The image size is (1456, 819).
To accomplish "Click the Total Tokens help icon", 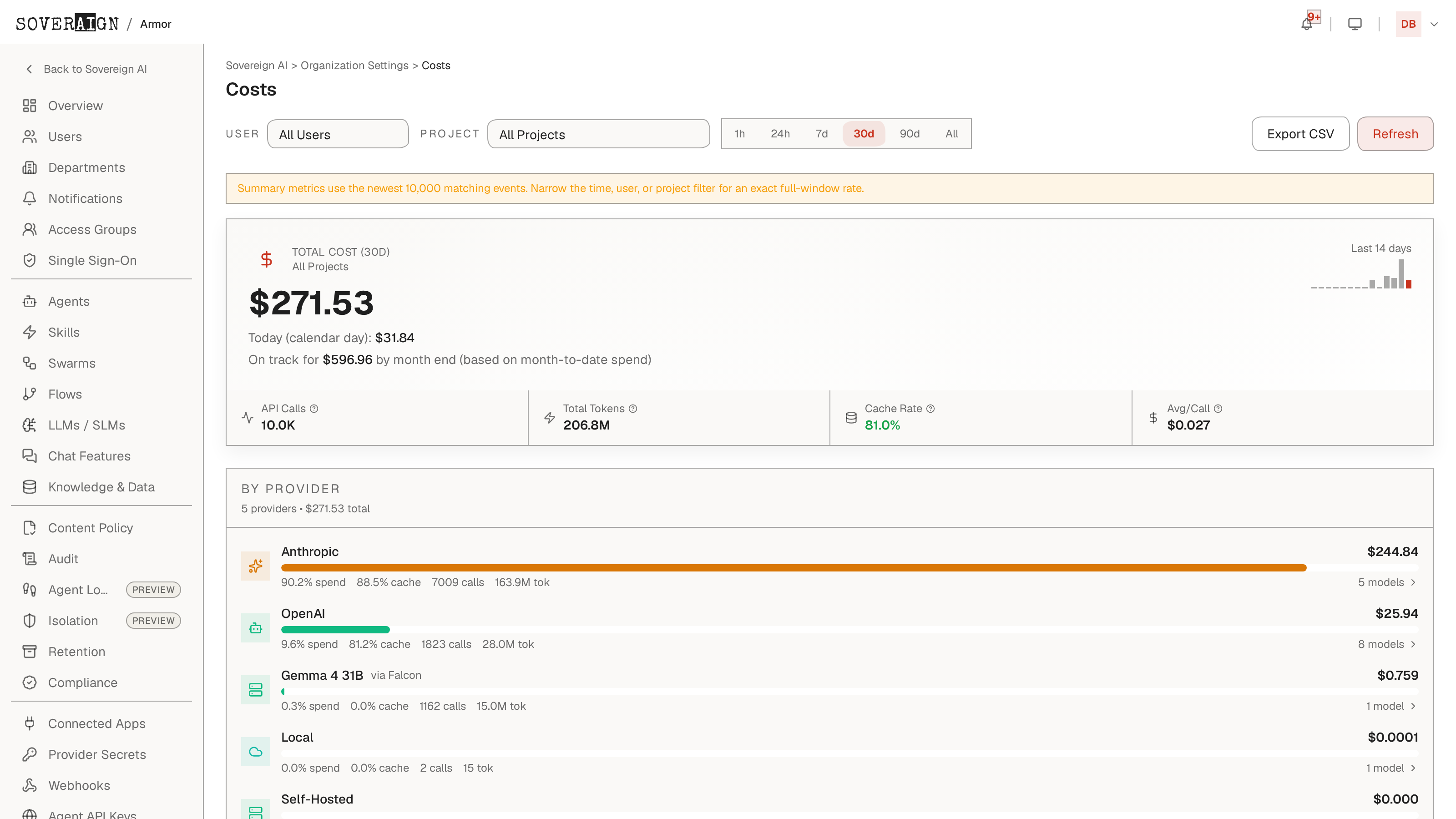I will 633,409.
